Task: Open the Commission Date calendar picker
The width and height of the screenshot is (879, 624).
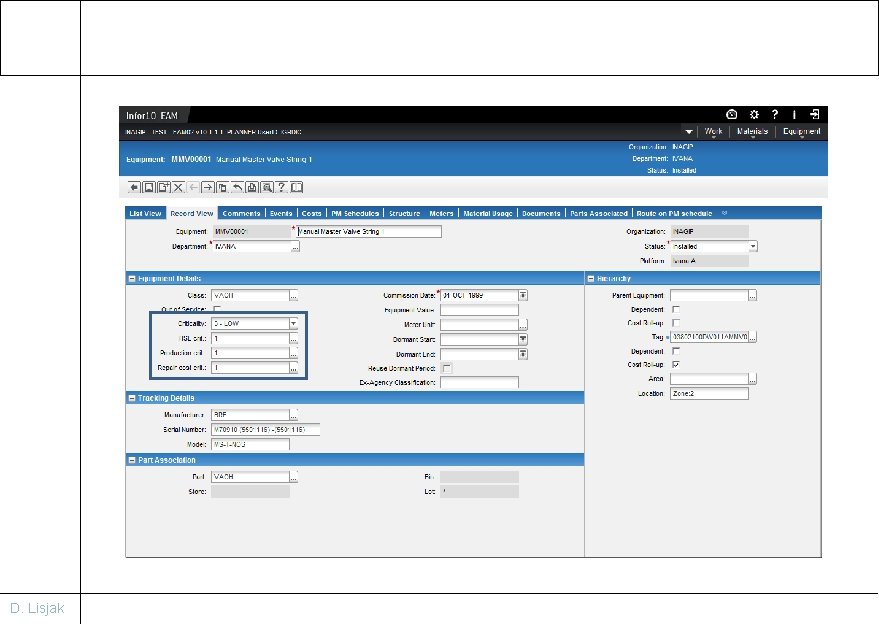Action: [x=522, y=295]
